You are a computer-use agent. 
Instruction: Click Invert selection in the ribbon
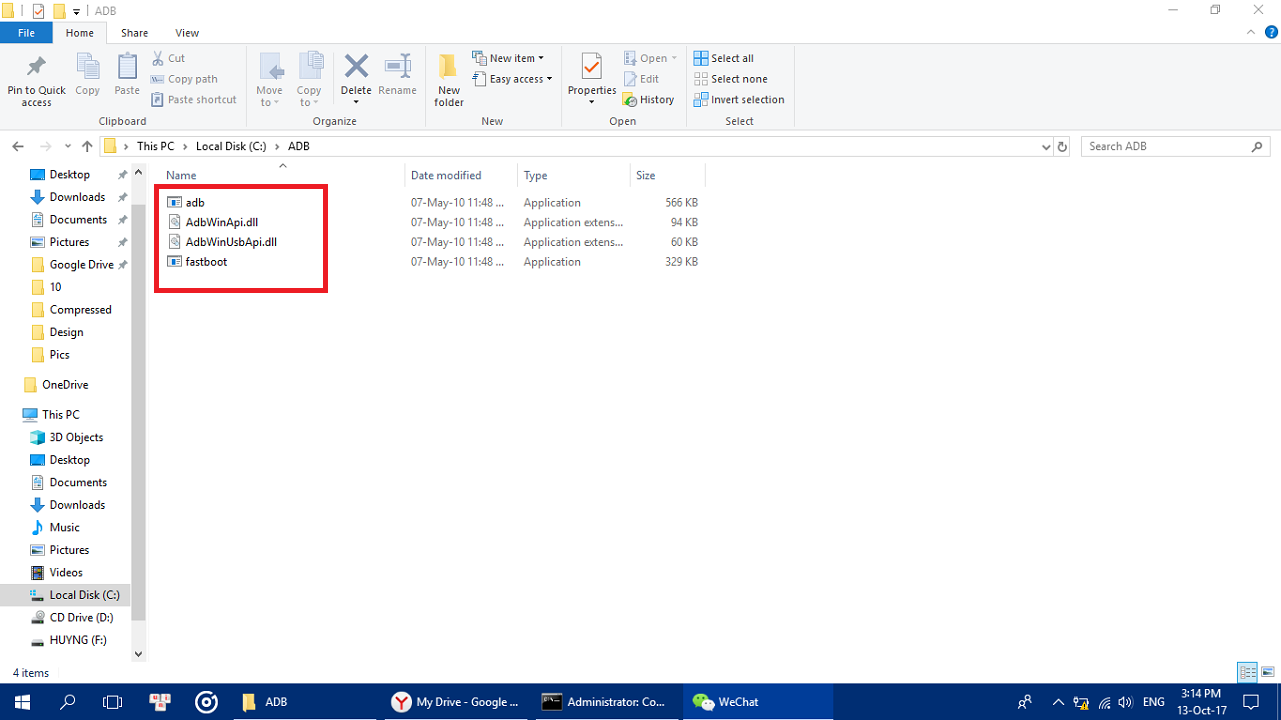739,100
